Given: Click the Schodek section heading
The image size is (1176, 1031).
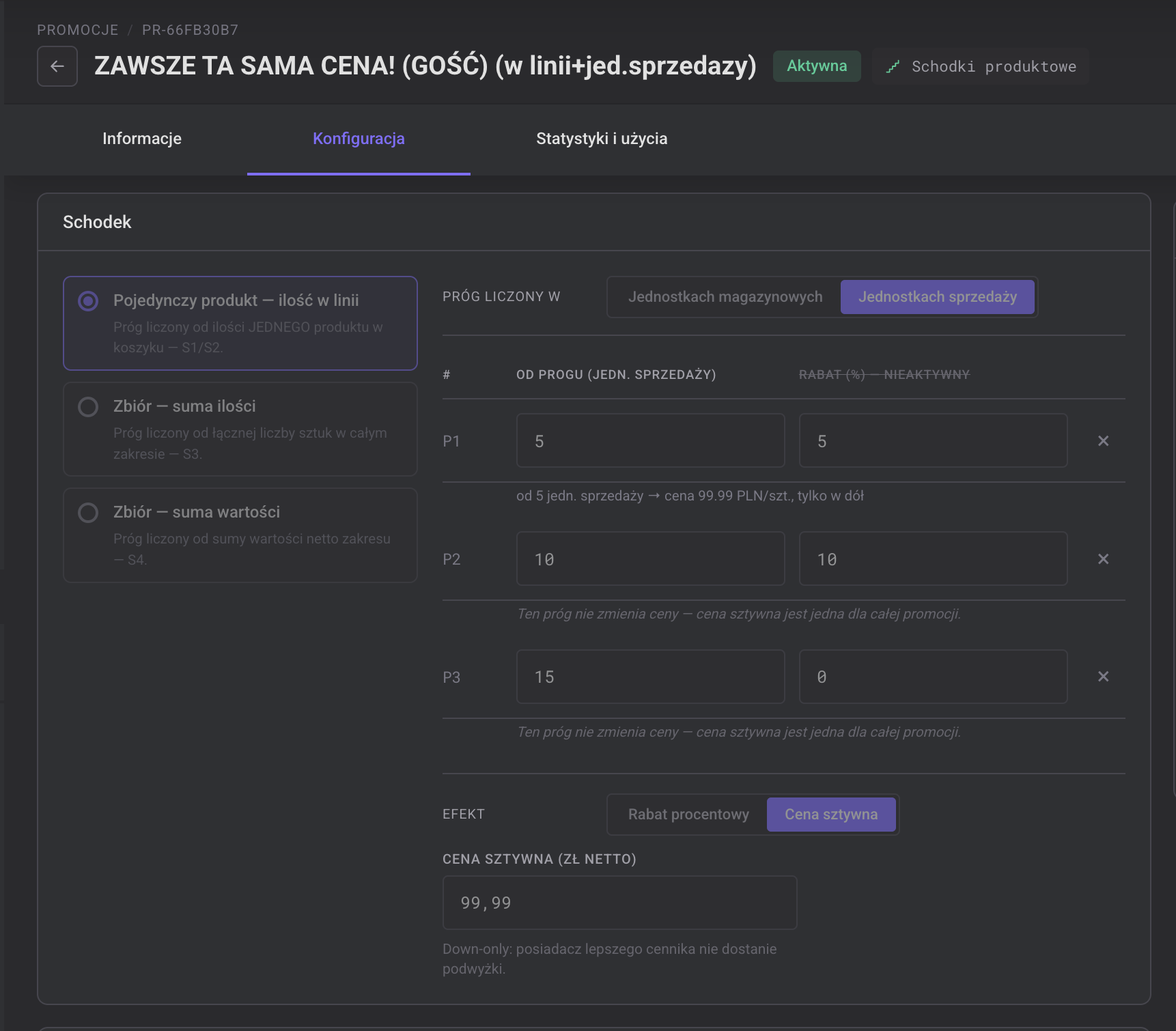Looking at the screenshot, I should [x=97, y=222].
